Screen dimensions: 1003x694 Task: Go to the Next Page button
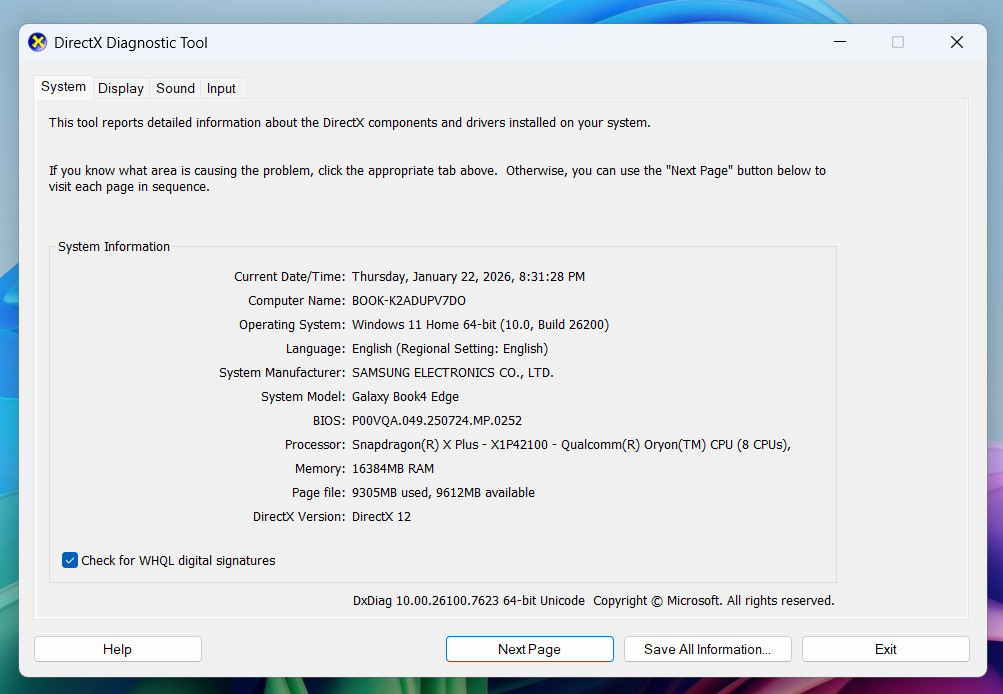pyautogui.click(x=530, y=649)
